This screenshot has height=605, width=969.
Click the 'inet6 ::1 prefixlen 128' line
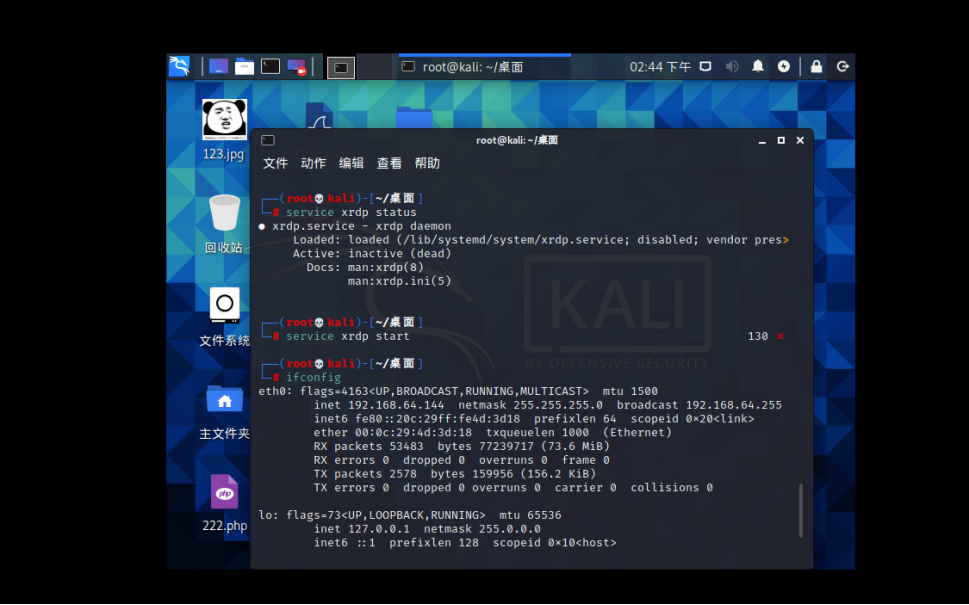(x=465, y=543)
